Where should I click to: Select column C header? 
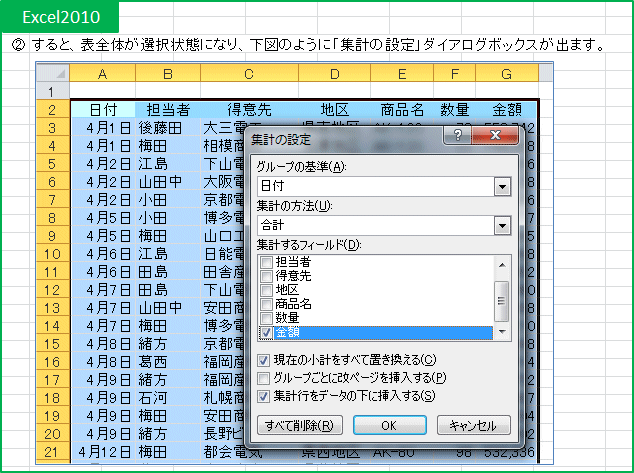click(x=249, y=74)
